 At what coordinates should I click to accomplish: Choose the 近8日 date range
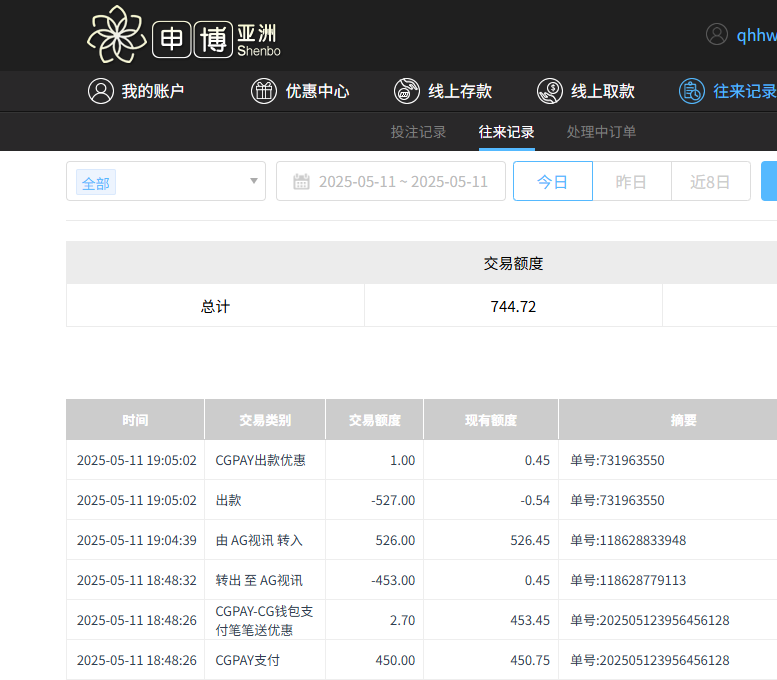tap(710, 182)
